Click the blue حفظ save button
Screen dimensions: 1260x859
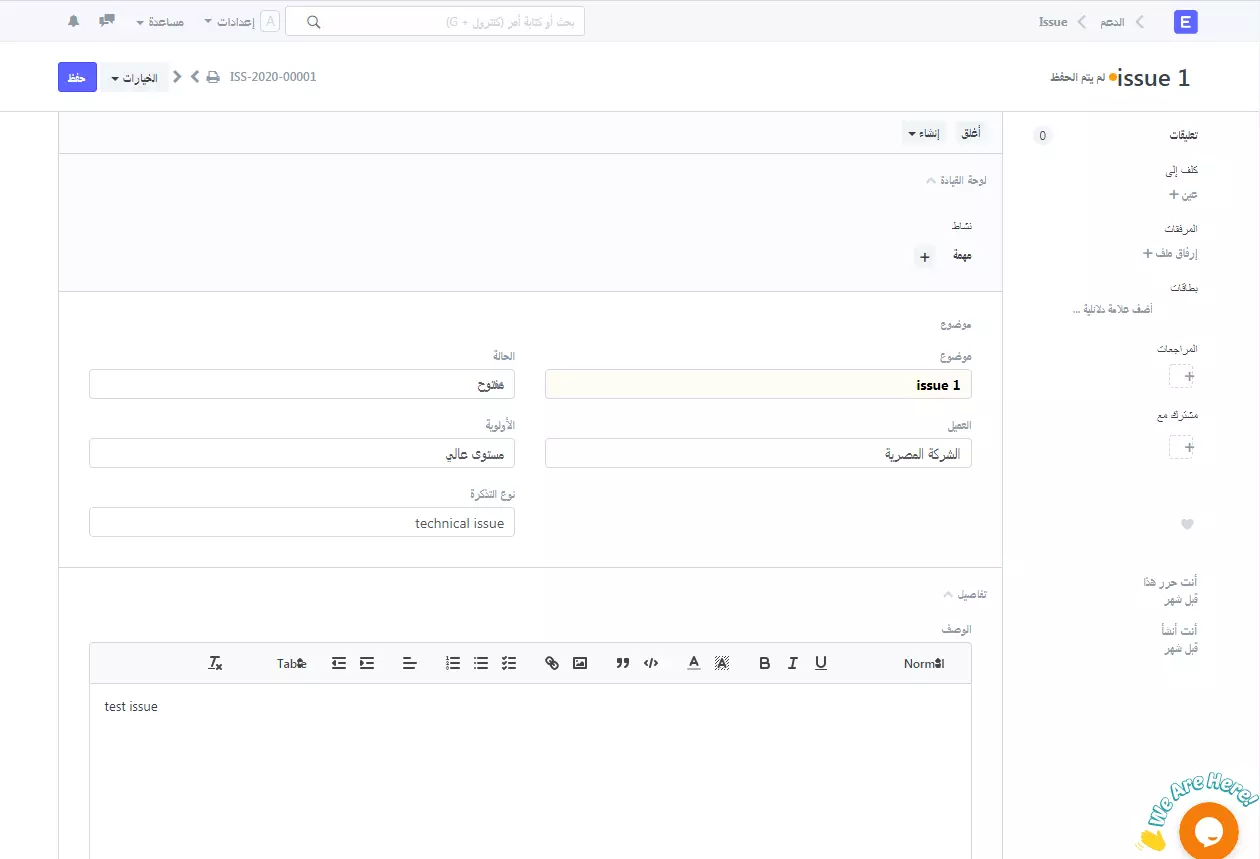(x=77, y=77)
